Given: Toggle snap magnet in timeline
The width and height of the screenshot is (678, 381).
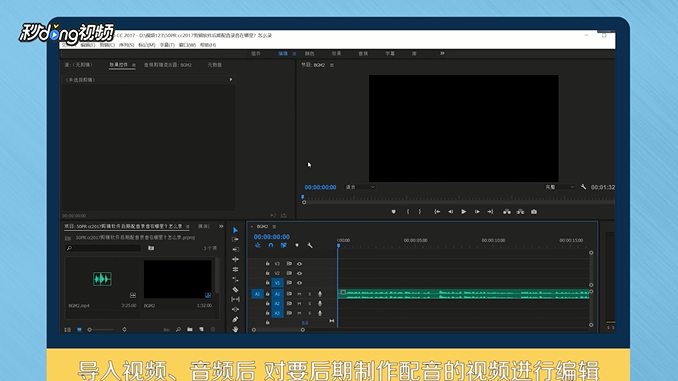Looking at the screenshot, I should (x=271, y=245).
